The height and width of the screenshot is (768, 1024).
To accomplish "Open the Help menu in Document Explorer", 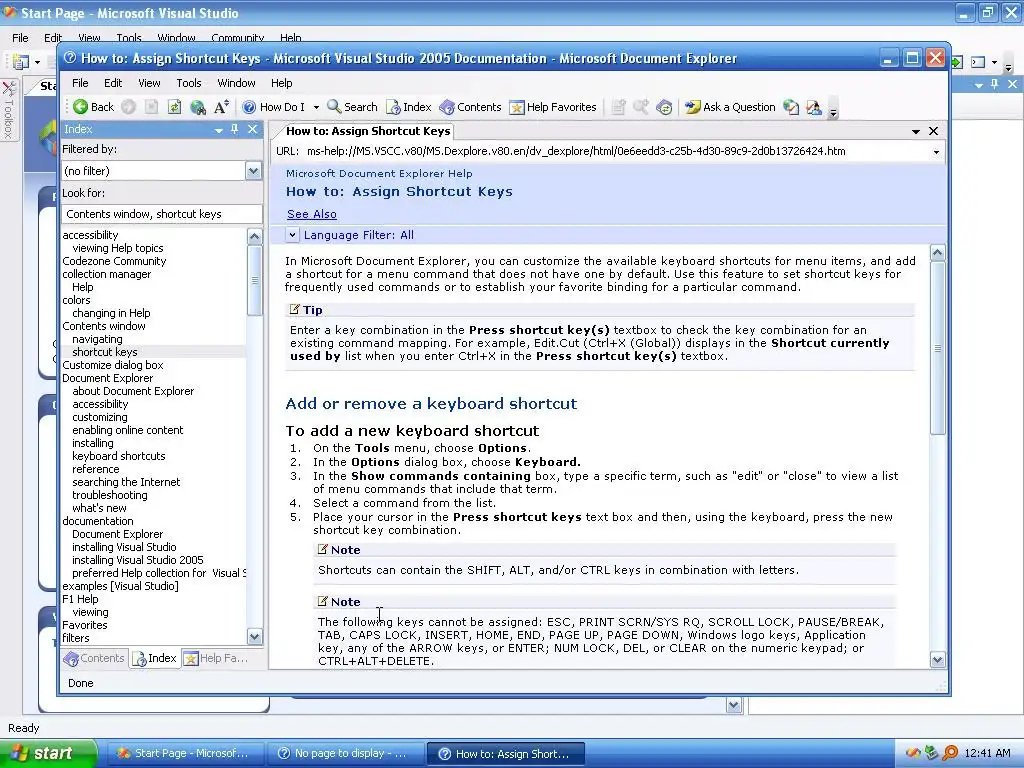I will click(x=281, y=83).
